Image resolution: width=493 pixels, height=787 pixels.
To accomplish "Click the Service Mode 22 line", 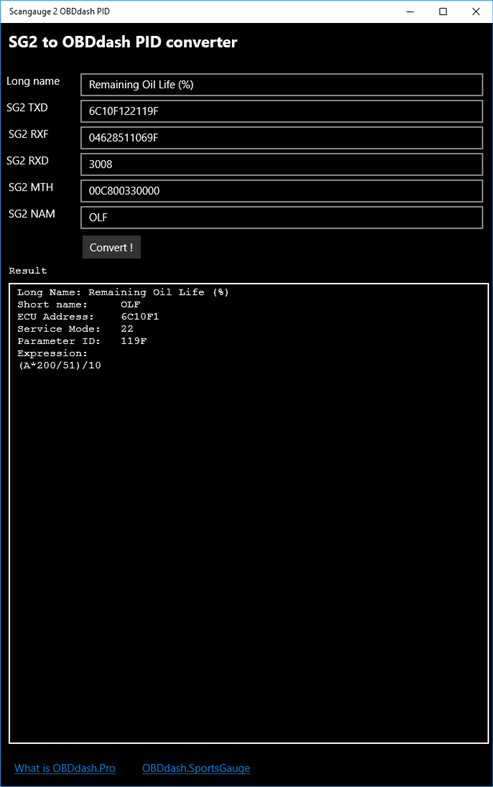I will click(75, 329).
